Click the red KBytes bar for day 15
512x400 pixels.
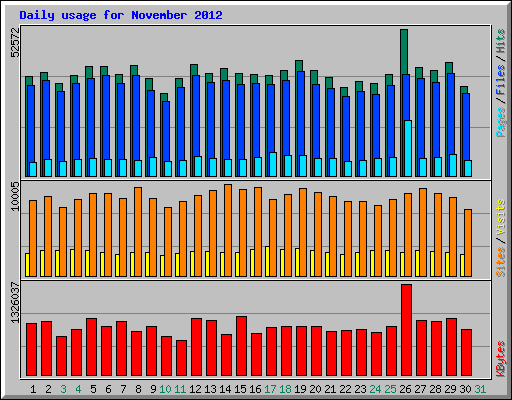(x=241, y=346)
